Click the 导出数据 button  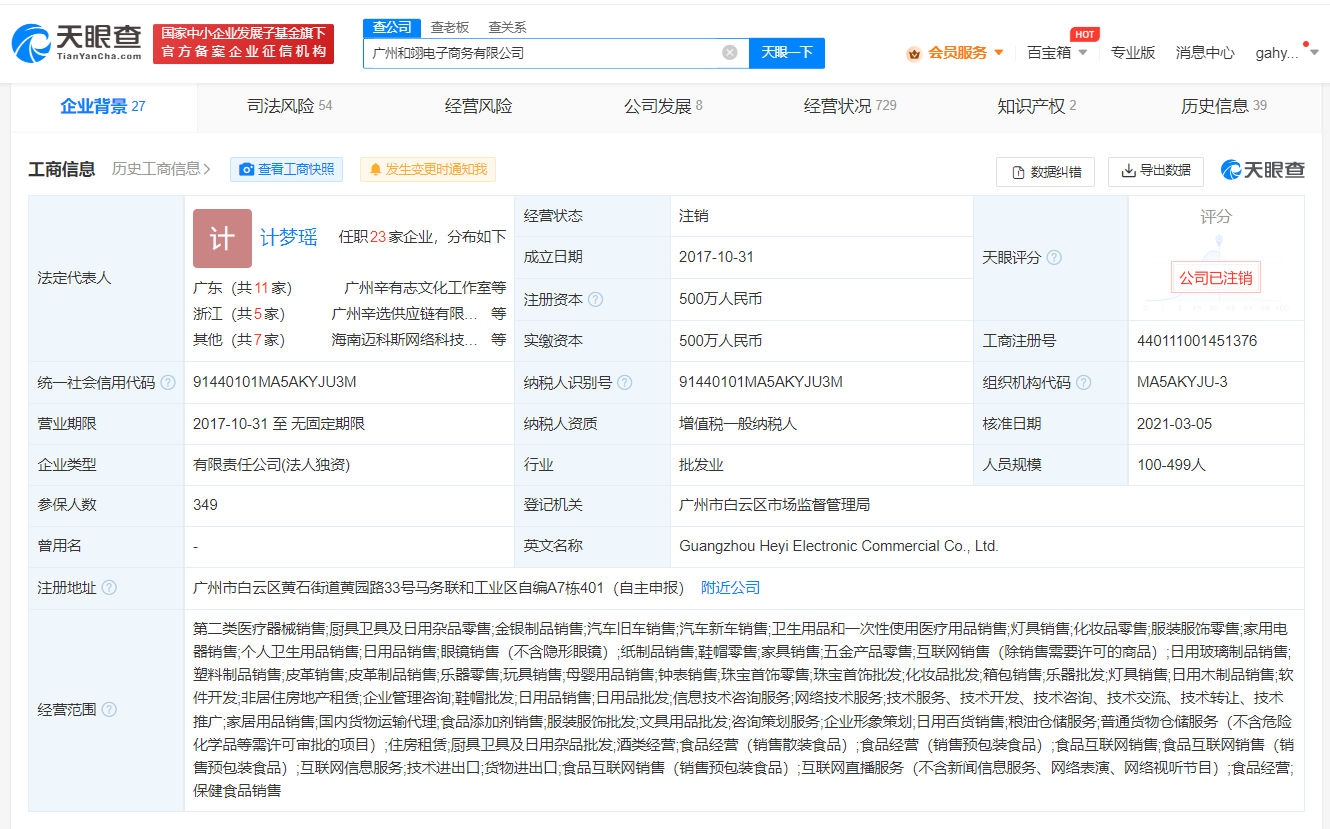click(1156, 171)
